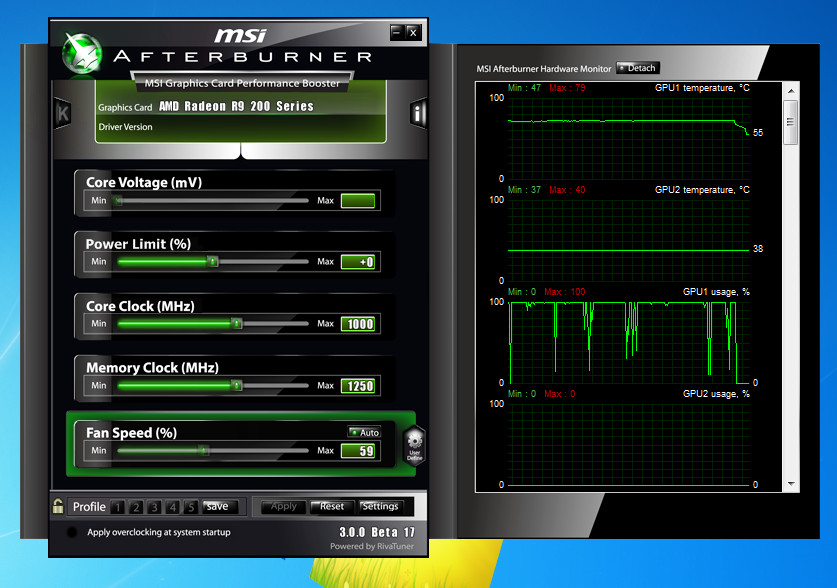Click the 'GPU1 temperature, °C' label
837x588 pixels.
click(702, 88)
